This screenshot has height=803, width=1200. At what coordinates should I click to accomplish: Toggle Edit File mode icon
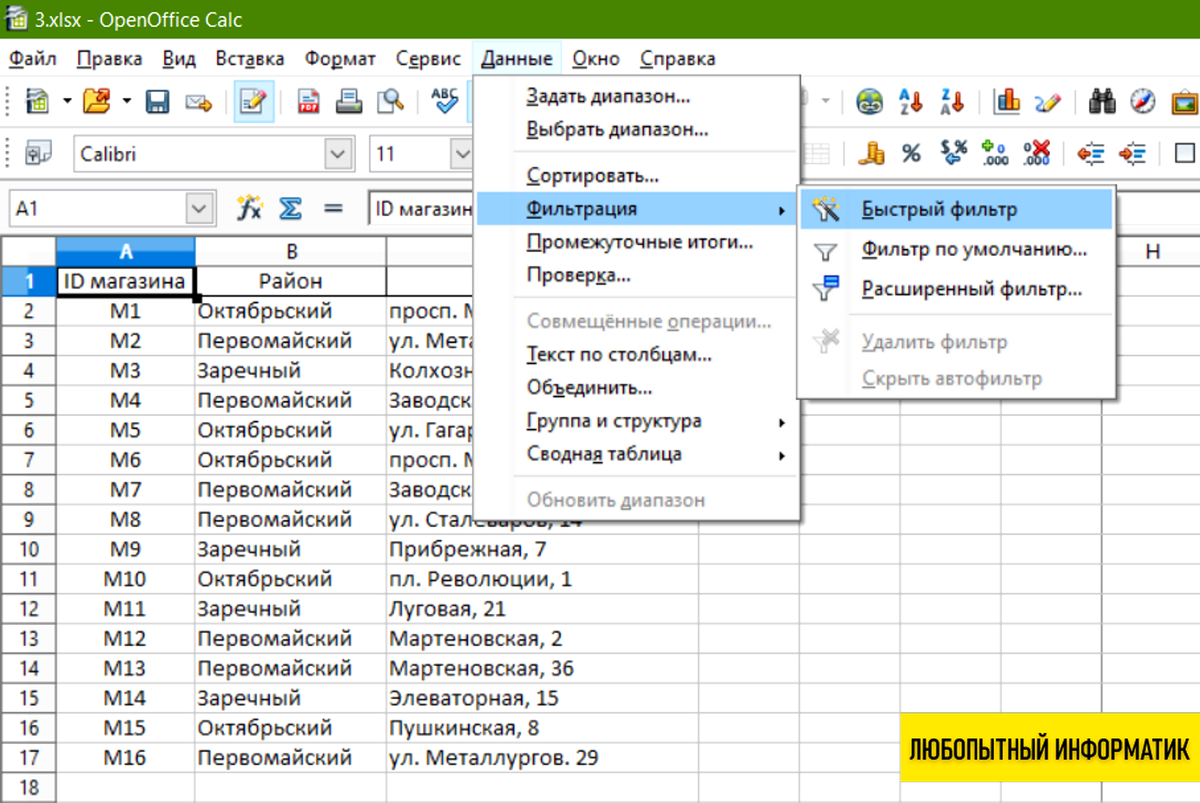[x=254, y=101]
